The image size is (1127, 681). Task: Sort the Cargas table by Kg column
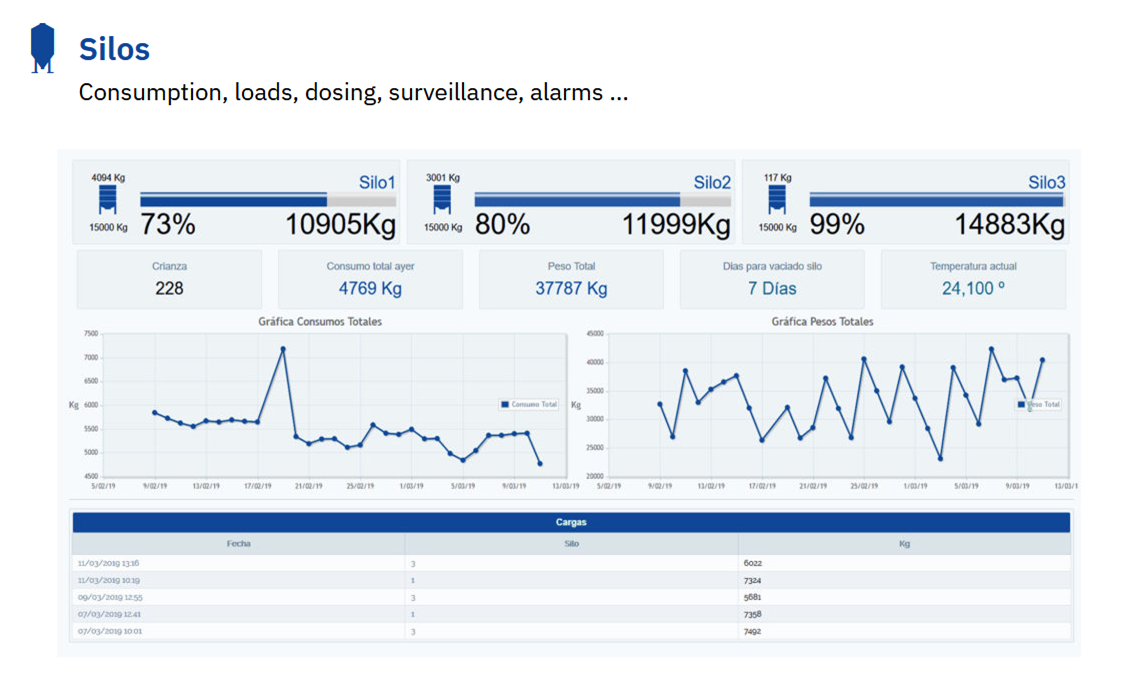[904, 544]
